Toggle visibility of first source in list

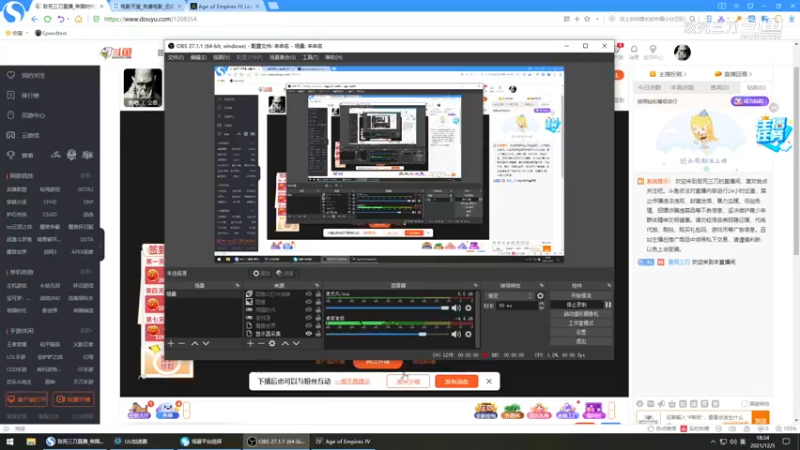click(x=309, y=294)
